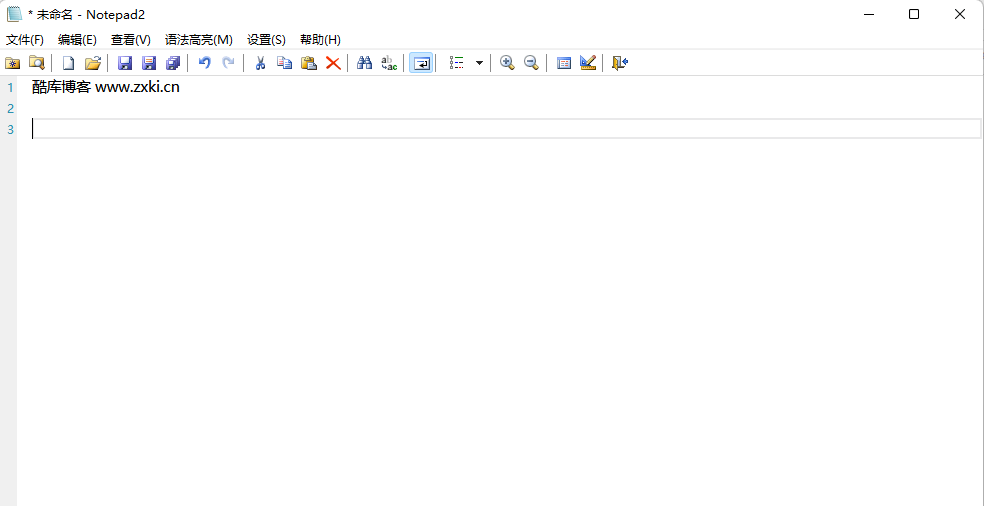
Task: Click the Save As floppy icon
Action: point(149,63)
